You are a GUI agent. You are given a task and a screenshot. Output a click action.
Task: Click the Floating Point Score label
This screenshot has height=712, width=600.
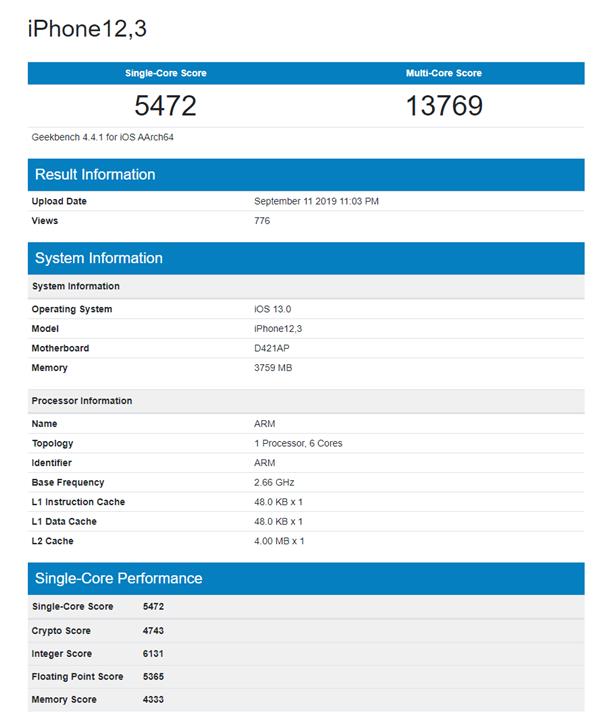[77, 677]
